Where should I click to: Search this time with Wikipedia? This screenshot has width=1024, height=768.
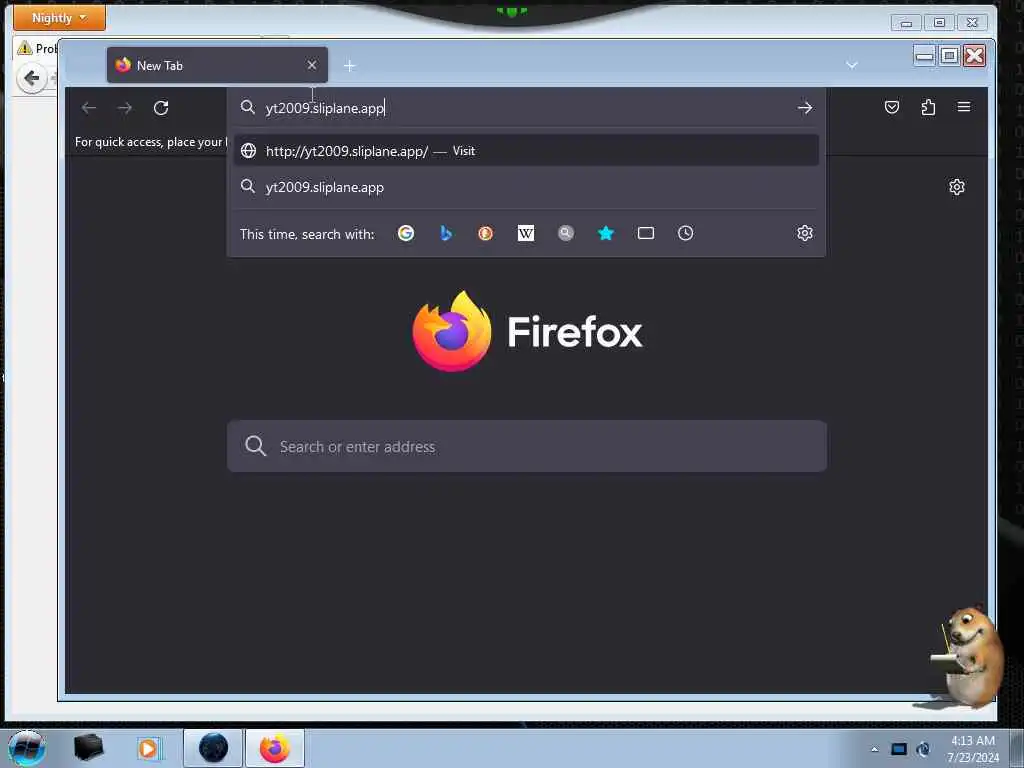(526, 233)
